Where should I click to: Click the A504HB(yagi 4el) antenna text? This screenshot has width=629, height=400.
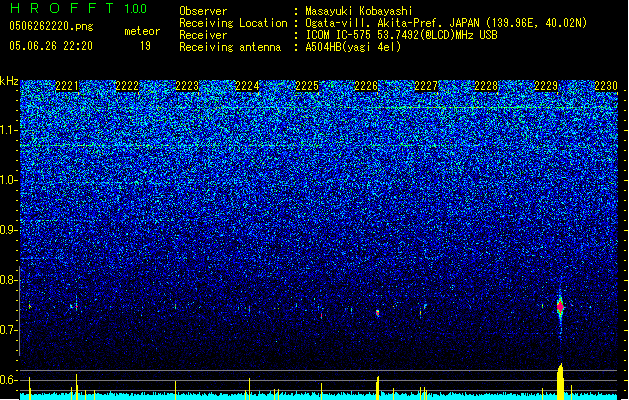(x=353, y=47)
